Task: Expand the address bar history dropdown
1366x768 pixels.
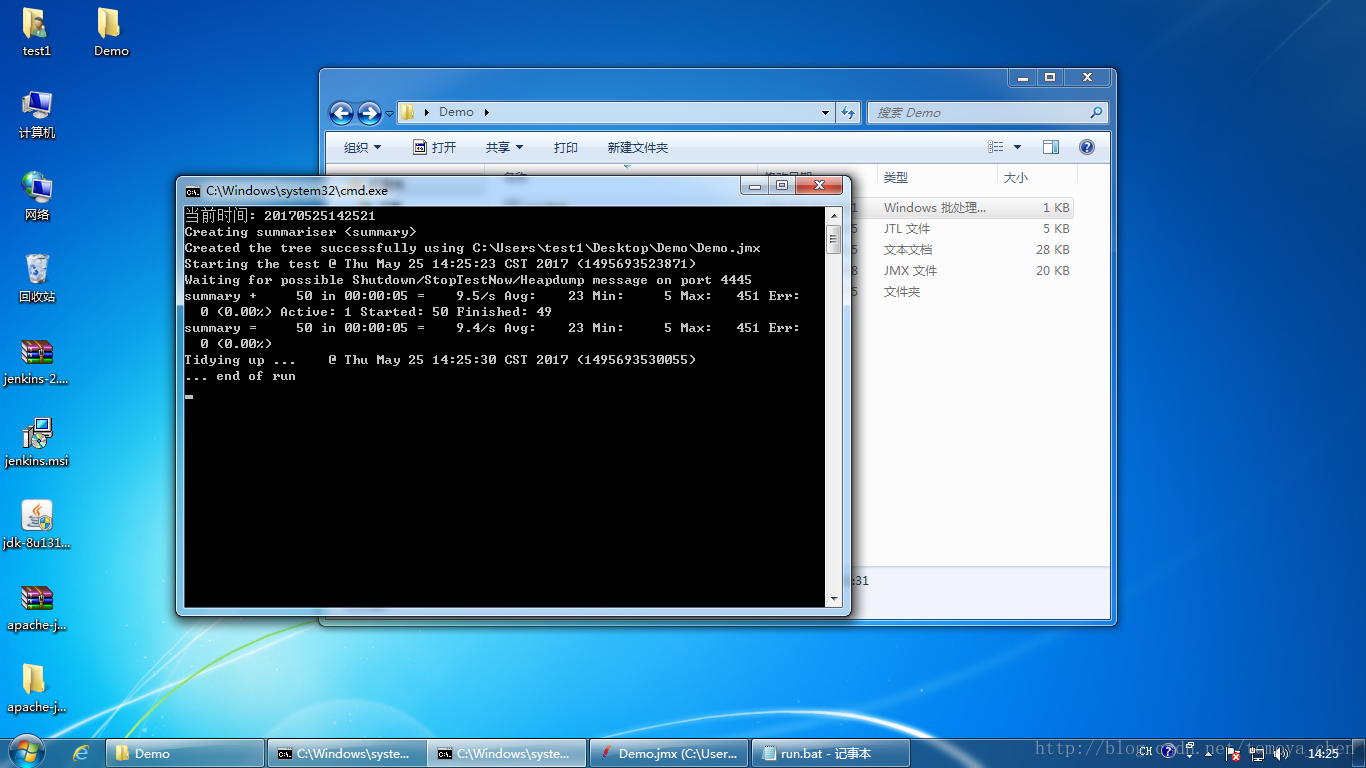Action: [x=825, y=113]
